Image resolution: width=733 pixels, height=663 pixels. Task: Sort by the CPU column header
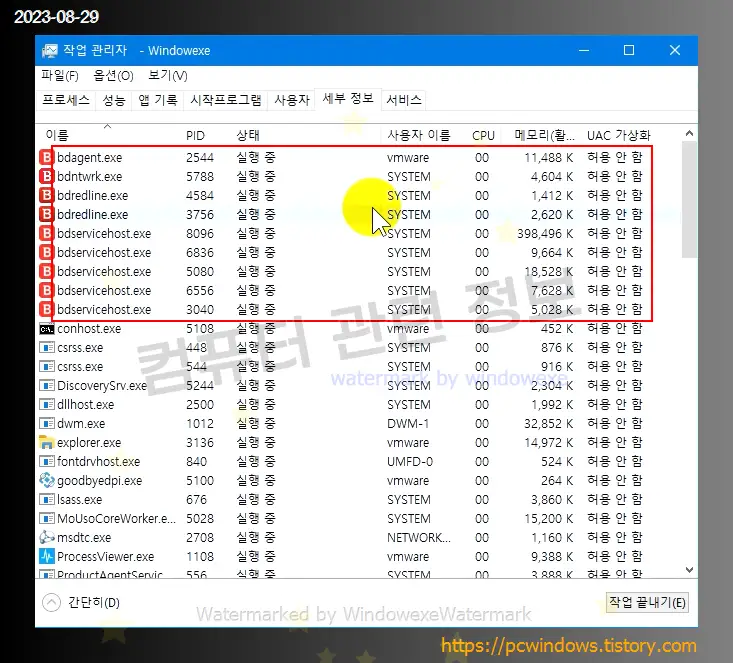point(483,136)
